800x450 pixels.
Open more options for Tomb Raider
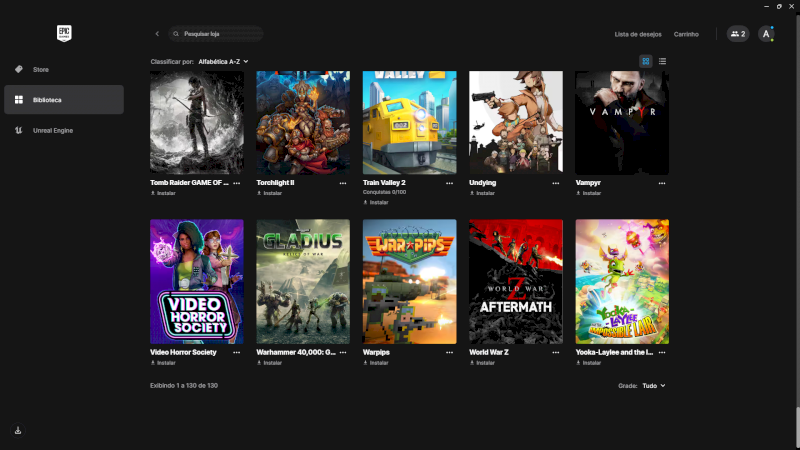[x=237, y=183]
